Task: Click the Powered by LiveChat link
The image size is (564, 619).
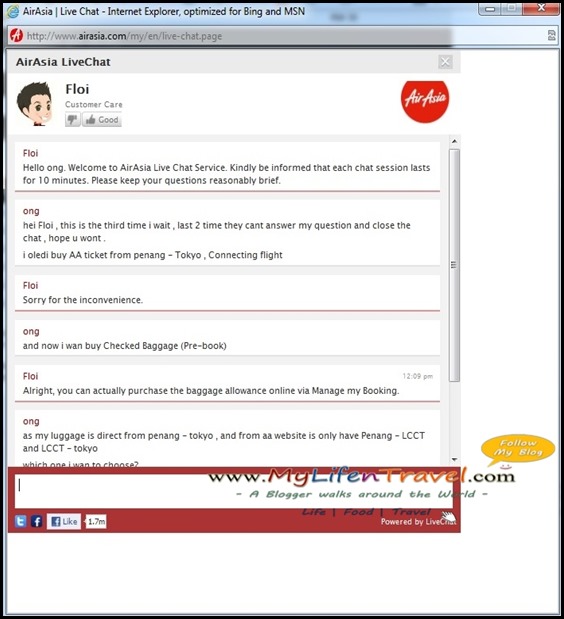Action: tap(418, 521)
